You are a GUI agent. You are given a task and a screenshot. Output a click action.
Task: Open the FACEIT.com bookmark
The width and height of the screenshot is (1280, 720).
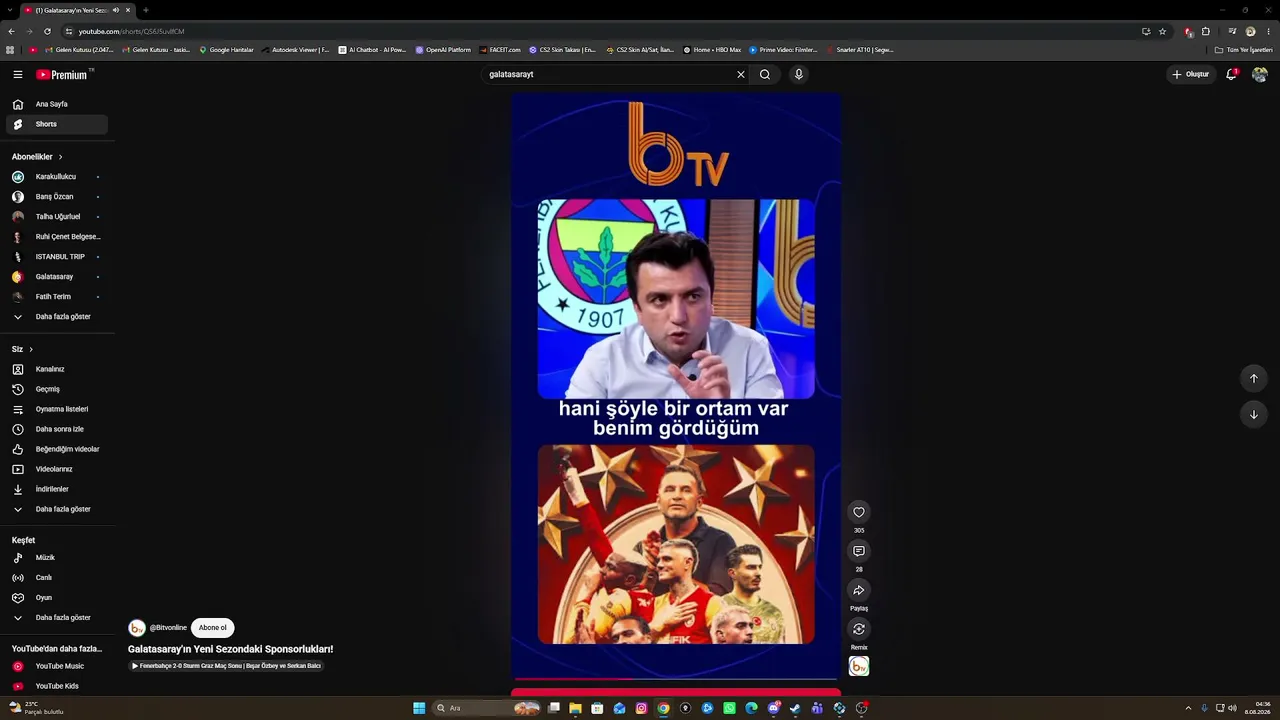(500, 49)
